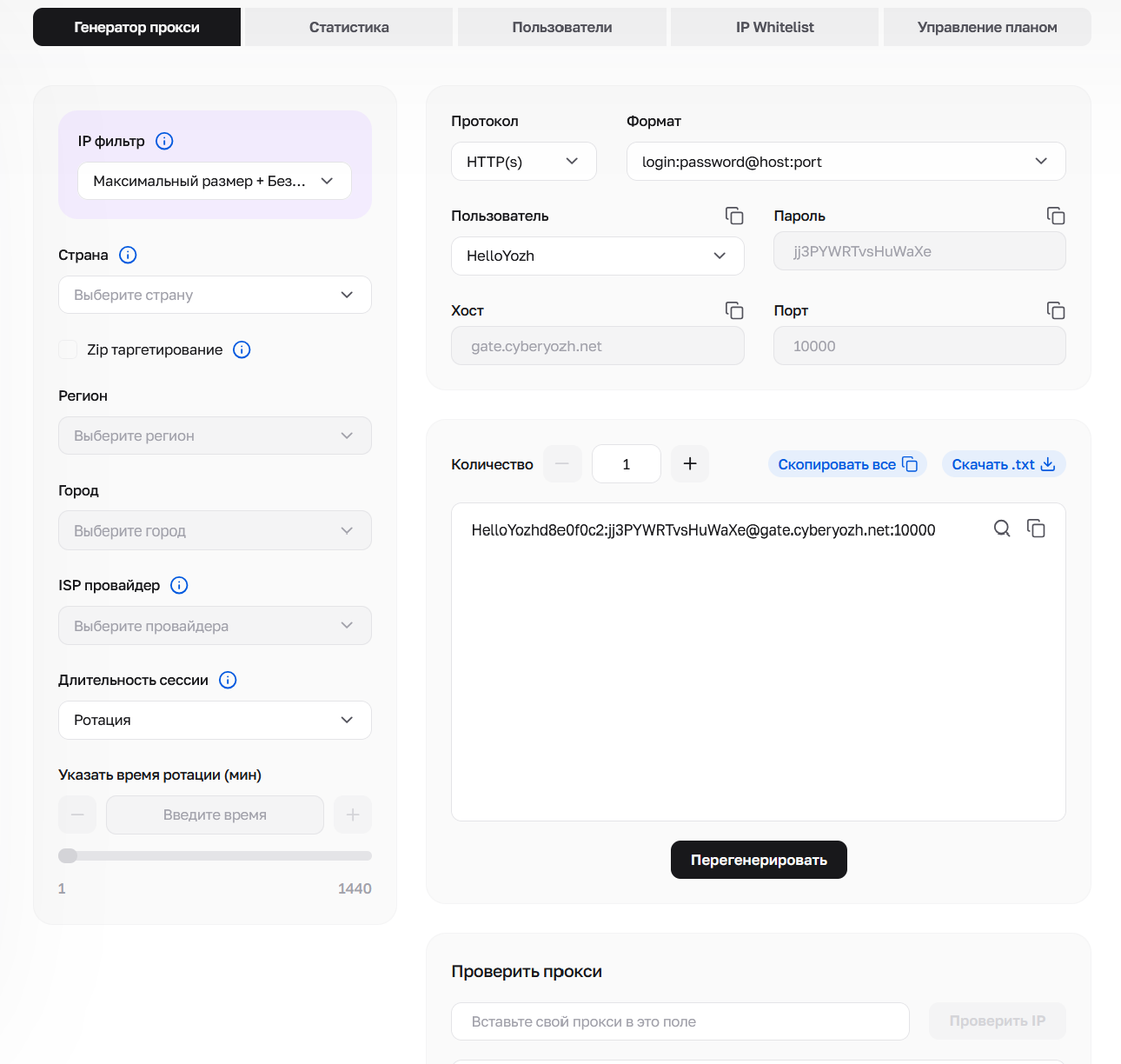Image resolution: width=1121 pixels, height=1064 pixels.
Task: Click the magnifier icon on the generated proxy
Action: tap(1002, 529)
